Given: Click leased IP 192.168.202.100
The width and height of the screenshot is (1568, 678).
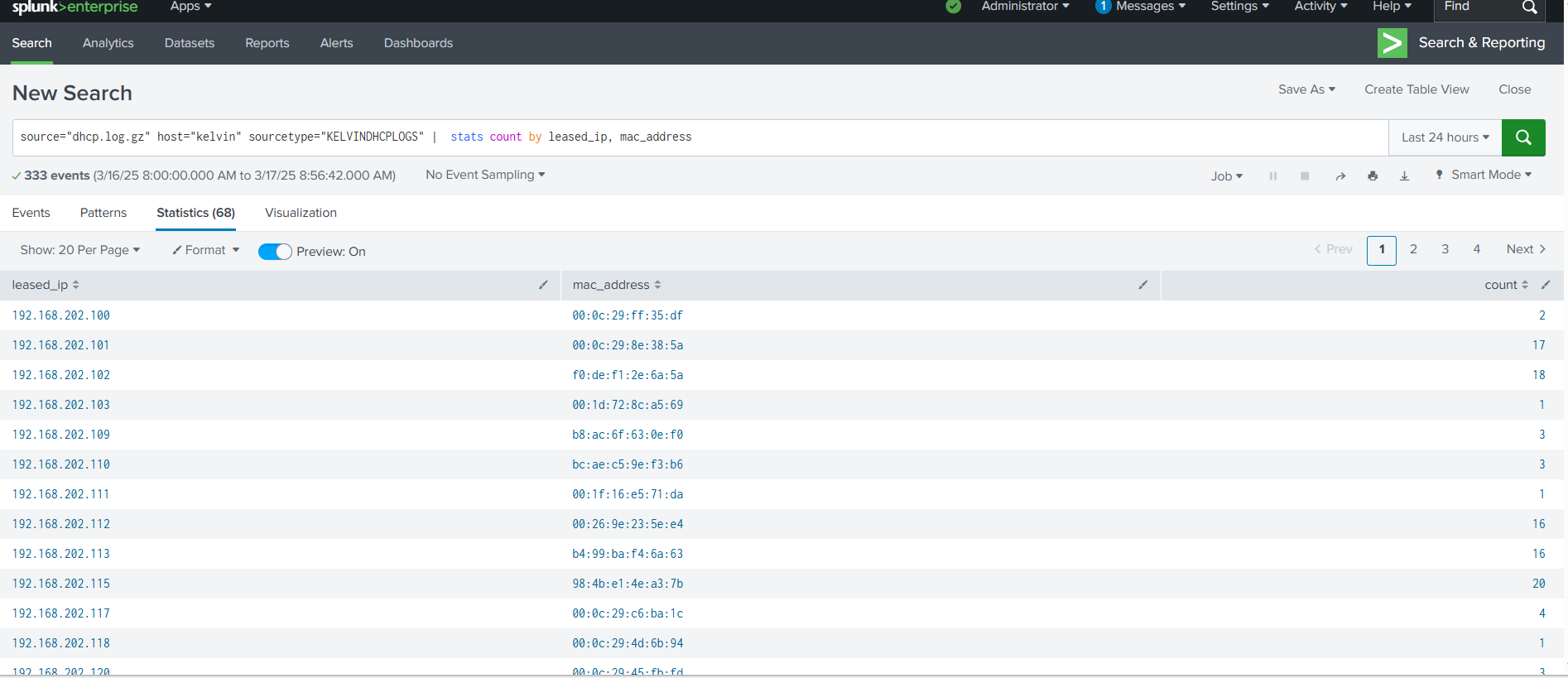Looking at the screenshot, I should (60, 315).
